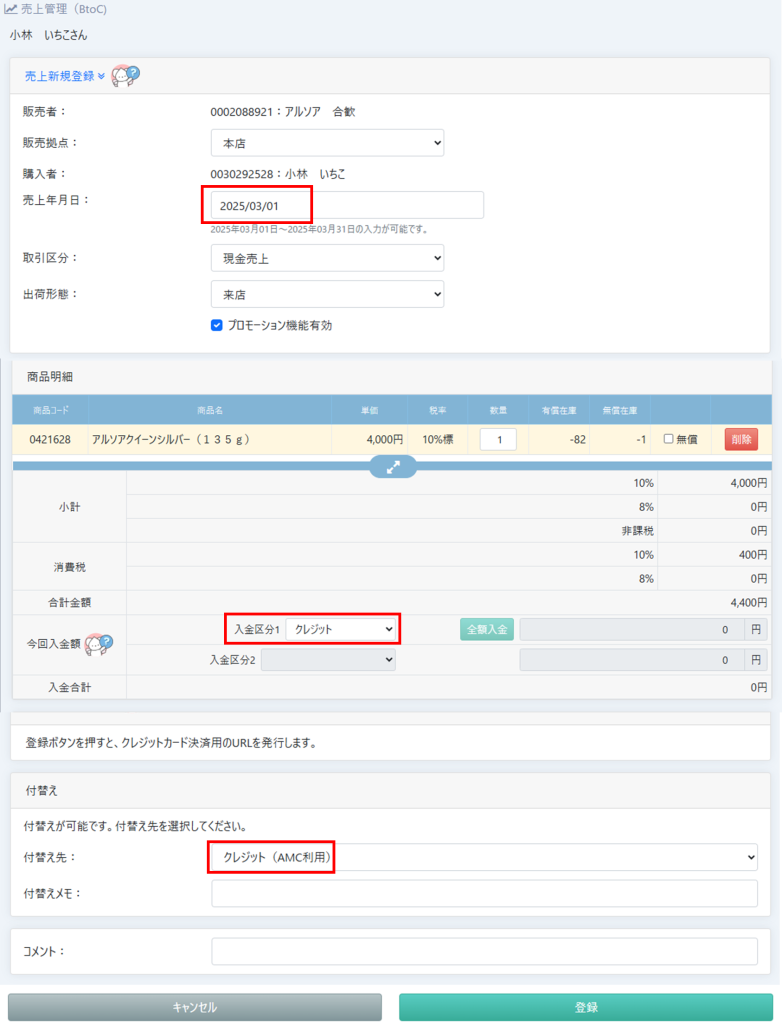
Task: Check the 無償 checkbox in product row
Action: point(670,439)
